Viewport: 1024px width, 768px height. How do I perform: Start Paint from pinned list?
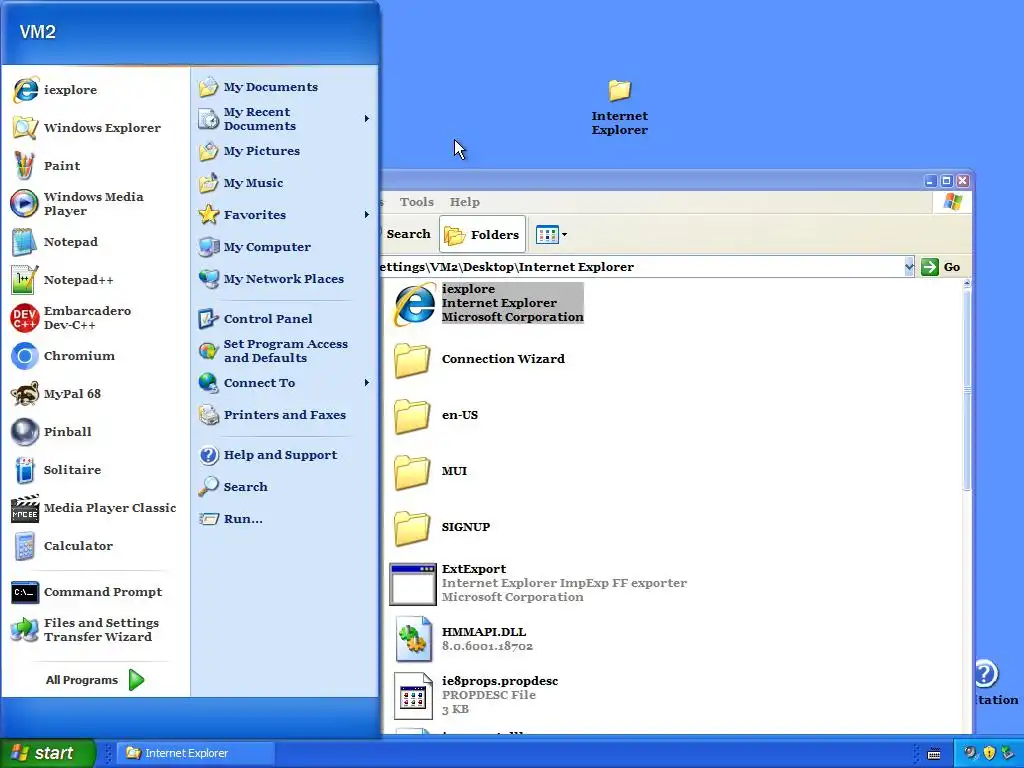[95, 165]
